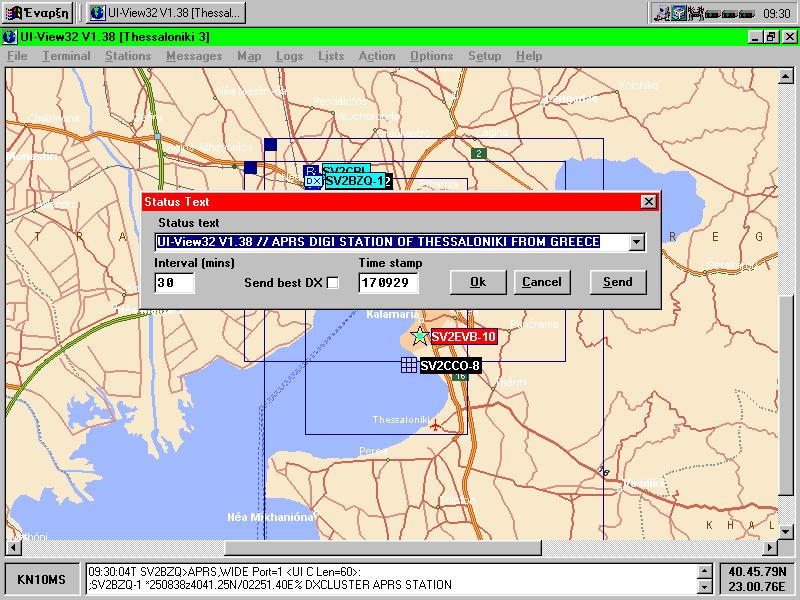Click the map vertical scrollbar thumb
The image size is (800, 600).
786,395
